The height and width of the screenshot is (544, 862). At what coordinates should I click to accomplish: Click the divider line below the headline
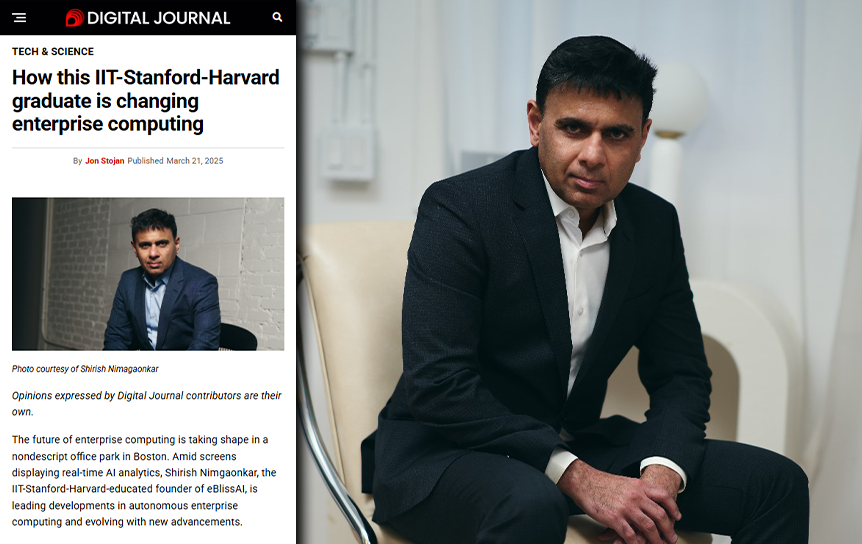[148, 147]
